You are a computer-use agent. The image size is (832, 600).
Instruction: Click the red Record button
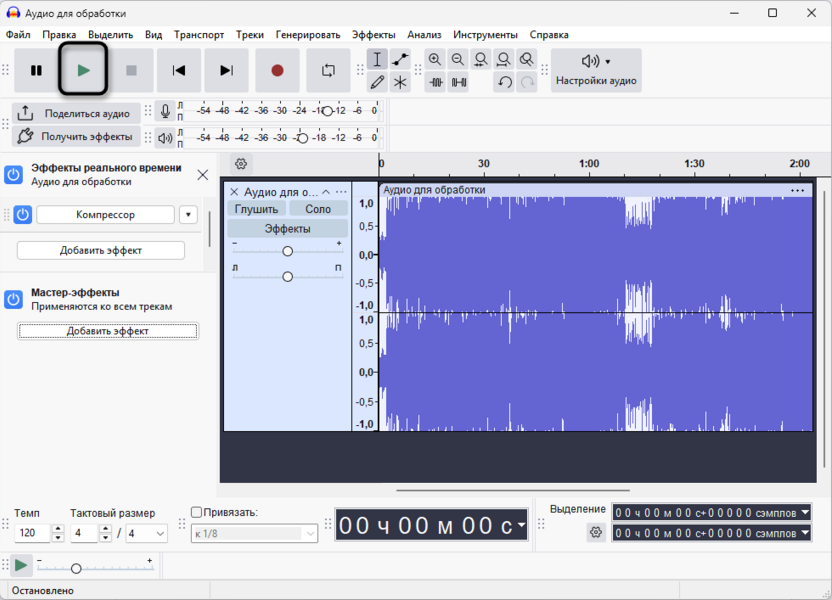click(277, 71)
